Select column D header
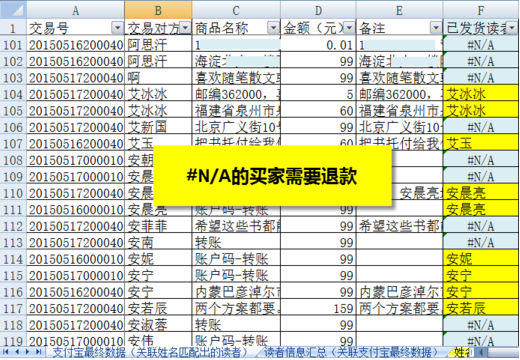This screenshot has width=520, height=360. 318,10
